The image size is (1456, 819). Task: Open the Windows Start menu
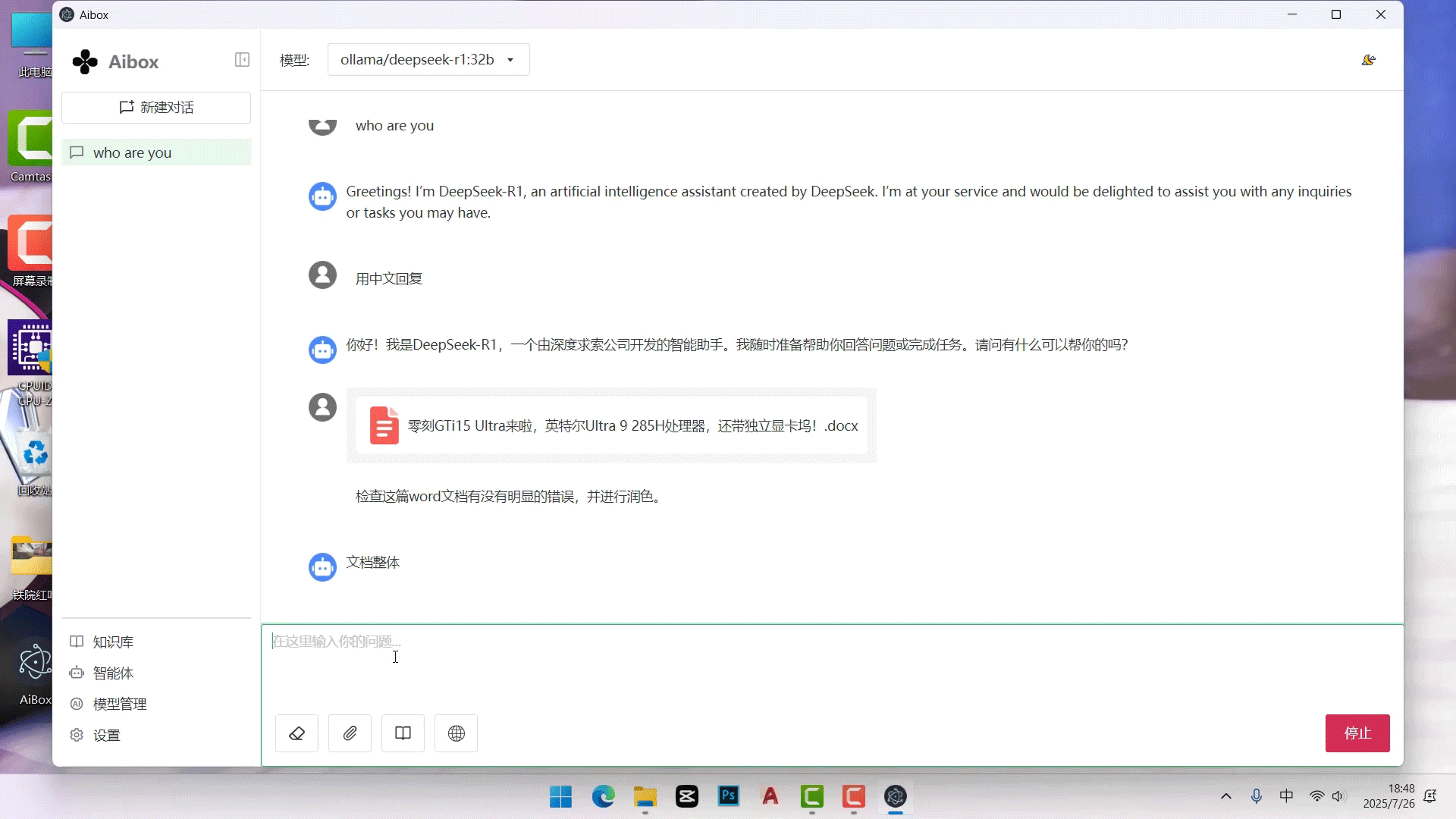(x=560, y=796)
